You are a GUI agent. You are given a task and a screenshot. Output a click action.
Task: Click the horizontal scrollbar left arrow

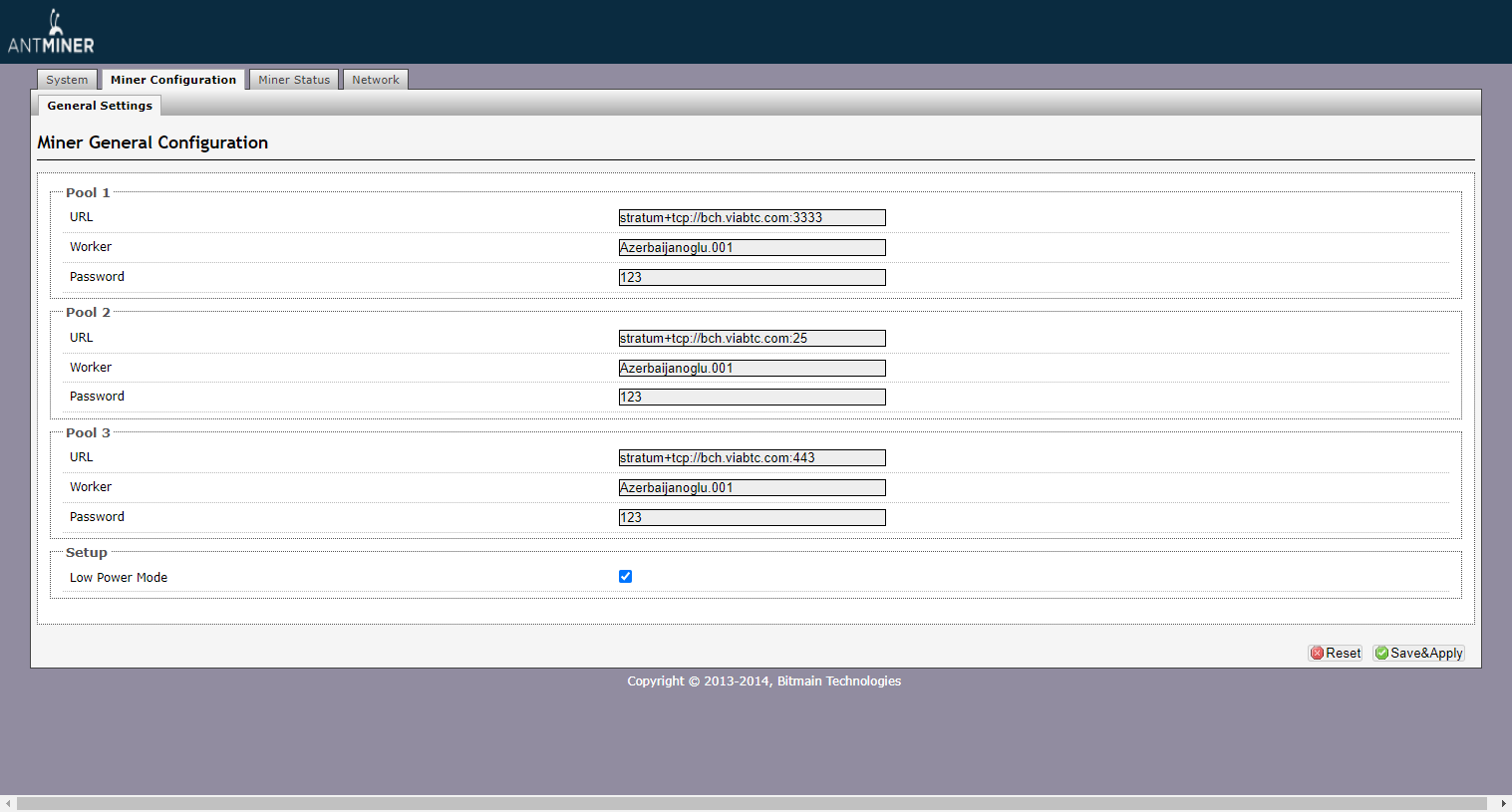8,803
